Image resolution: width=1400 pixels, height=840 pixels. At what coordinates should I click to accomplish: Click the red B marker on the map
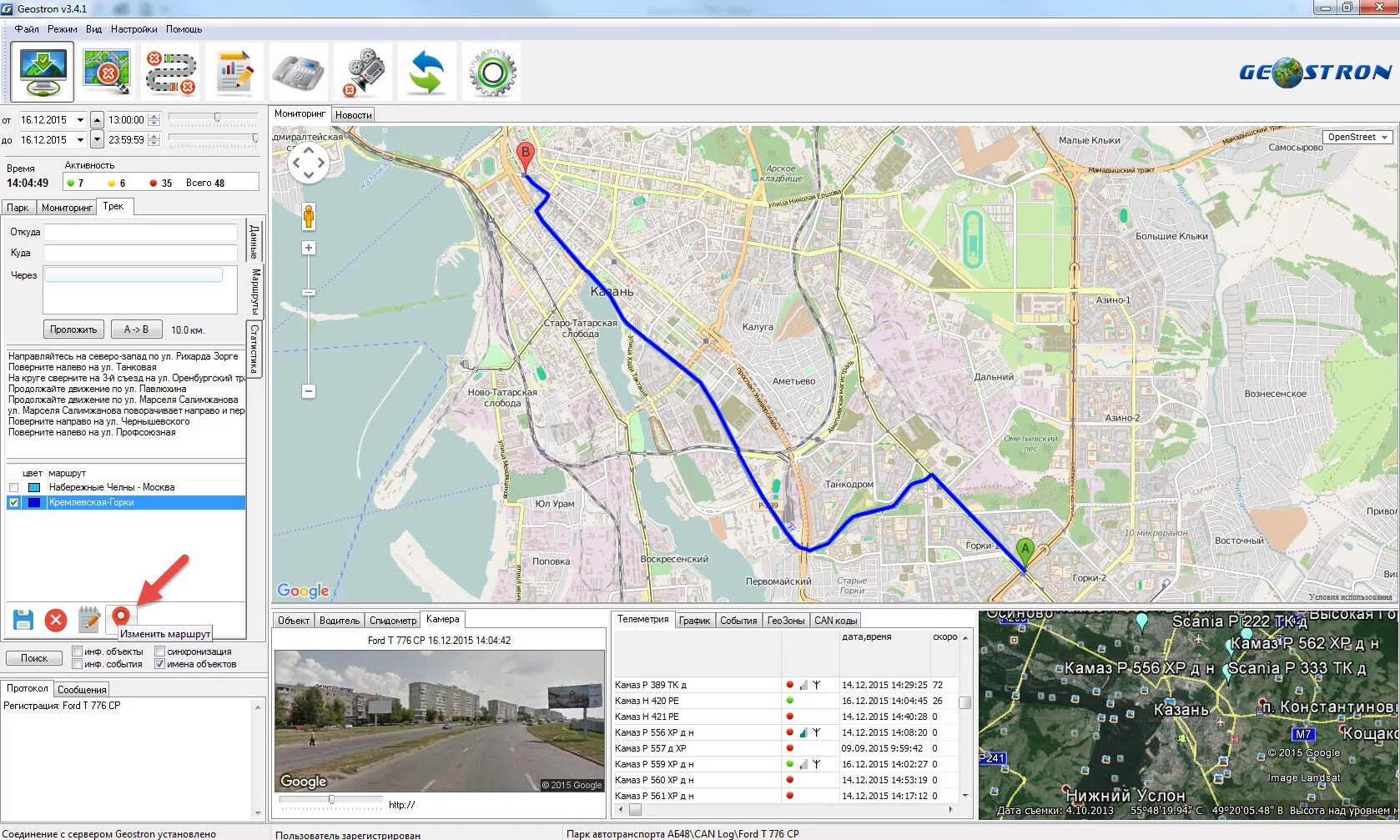[525, 157]
